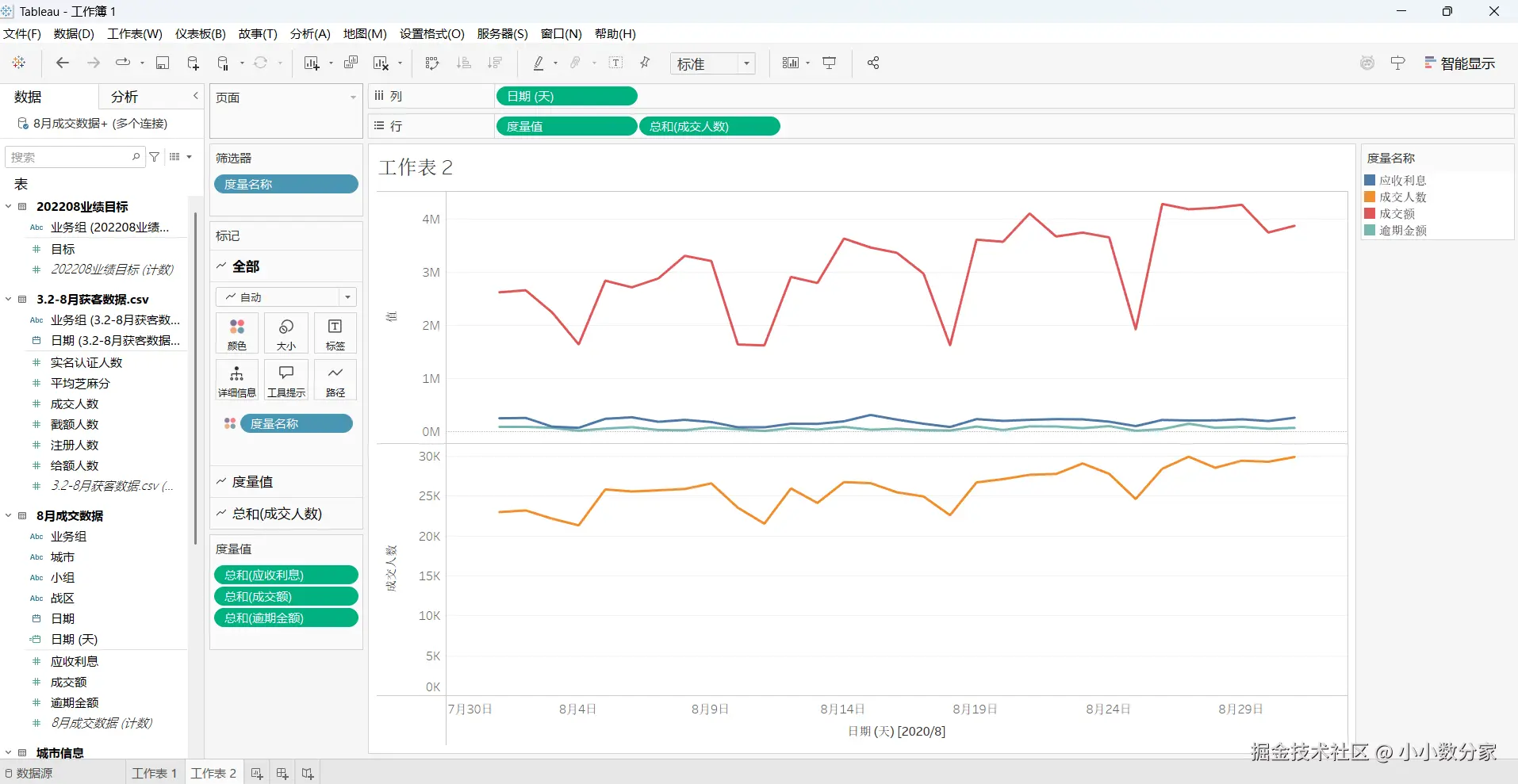The width and height of the screenshot is (1518, 784).
Task: Open the 工作表(W) menu
Action: point(135,34)
